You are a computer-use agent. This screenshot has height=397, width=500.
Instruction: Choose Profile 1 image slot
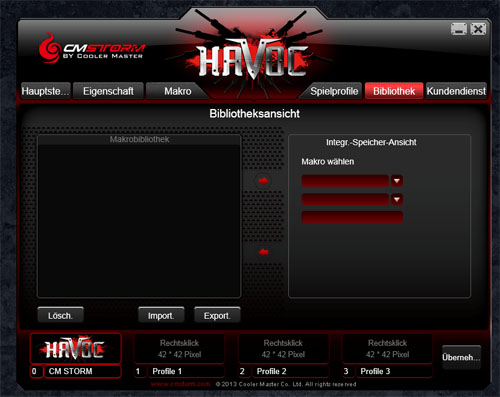coord(179,349)
